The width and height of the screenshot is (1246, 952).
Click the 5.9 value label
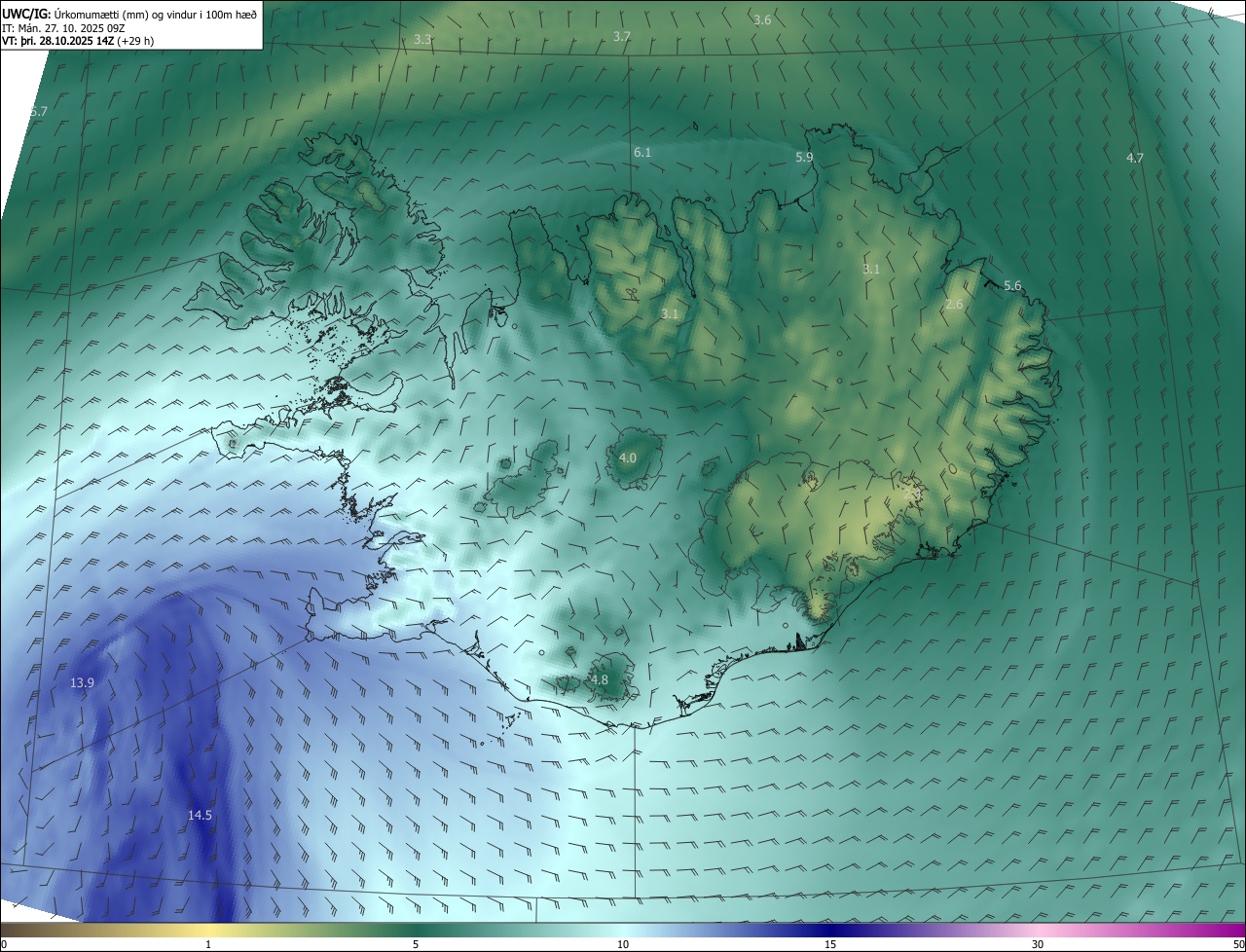[x=804, y=157]
